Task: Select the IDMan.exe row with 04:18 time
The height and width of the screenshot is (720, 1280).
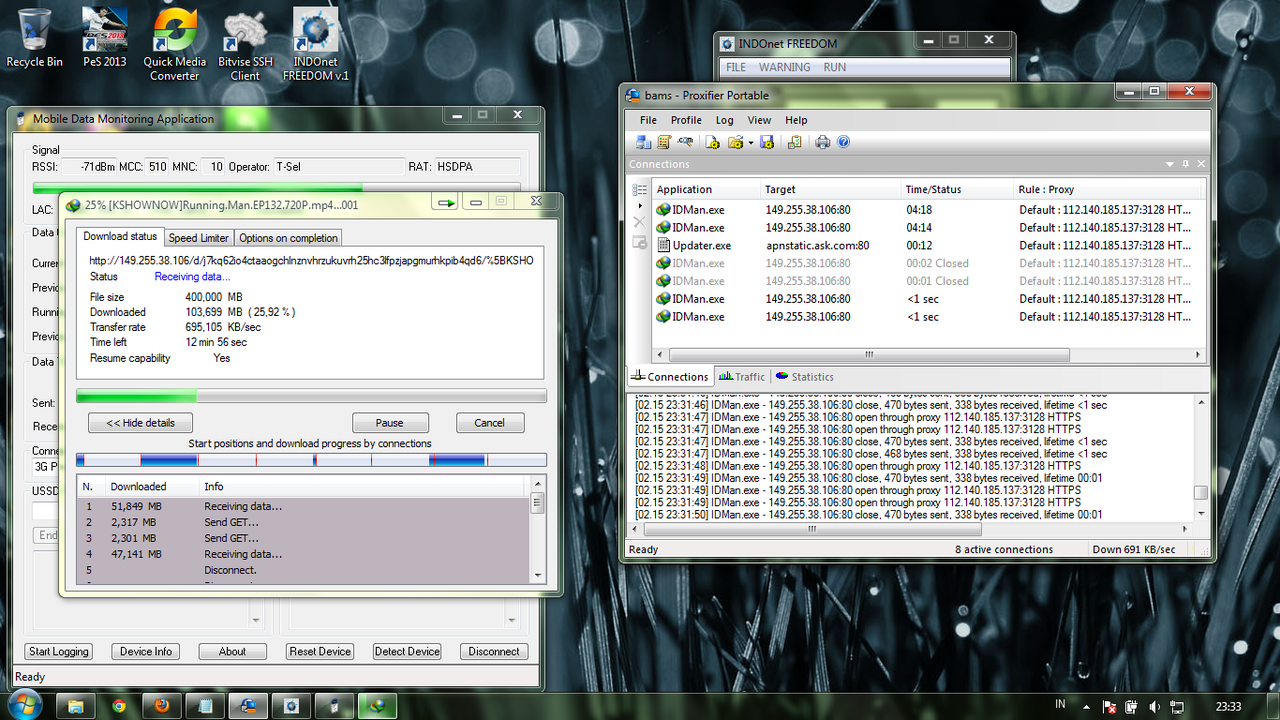Action: 928,210
